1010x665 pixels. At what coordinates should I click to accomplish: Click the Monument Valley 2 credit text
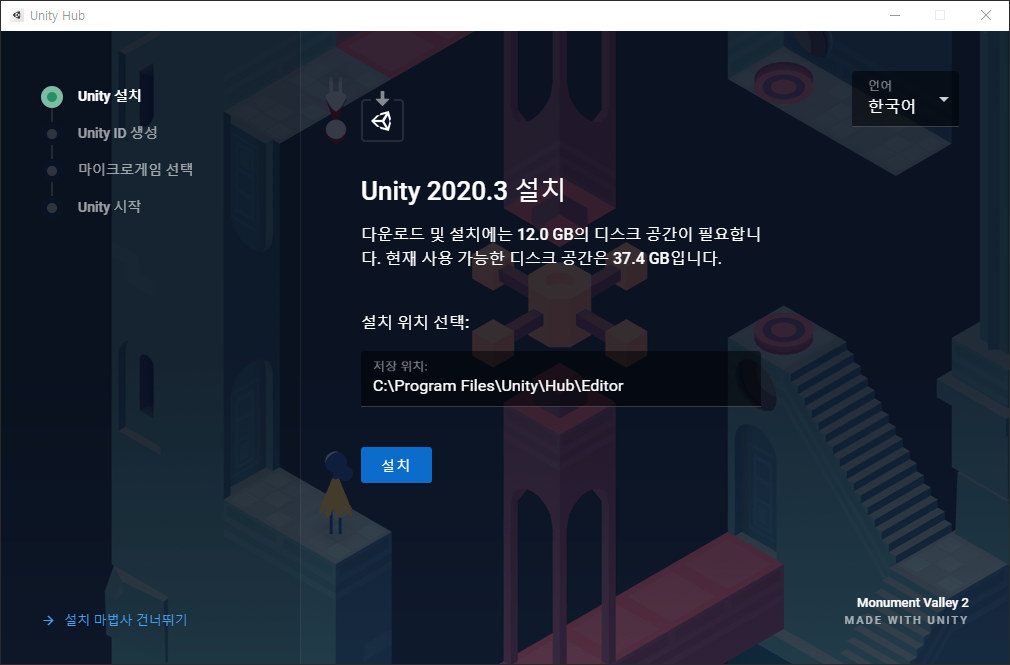[x=913, y=602]
